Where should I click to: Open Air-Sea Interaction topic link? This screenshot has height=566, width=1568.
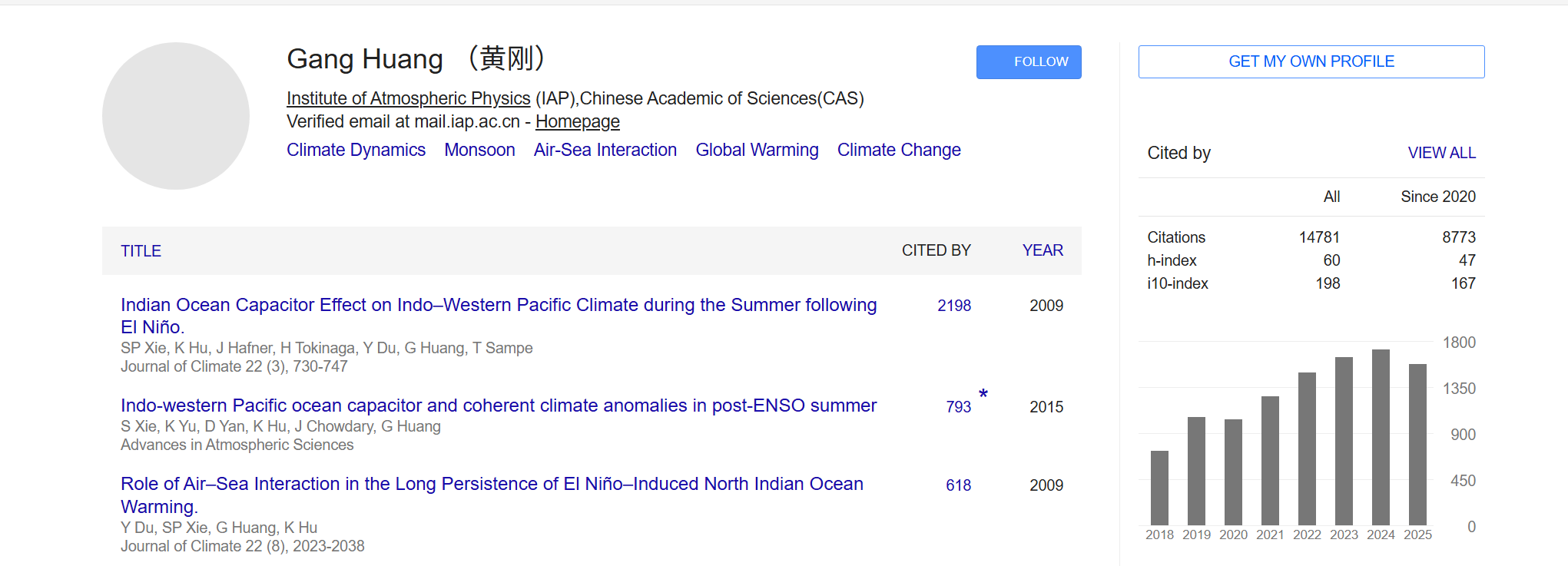605,150
